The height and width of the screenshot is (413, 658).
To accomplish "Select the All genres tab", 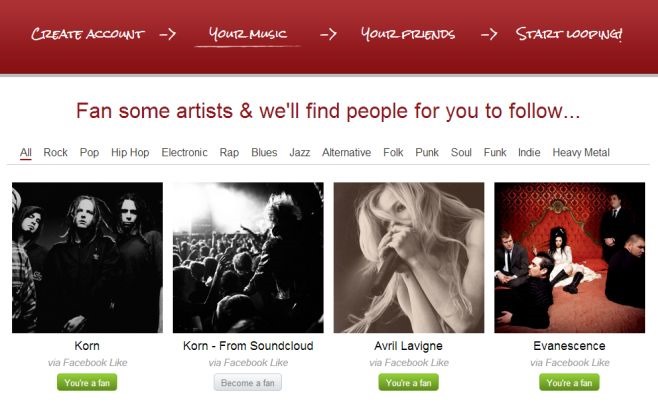I will point(26,153).
